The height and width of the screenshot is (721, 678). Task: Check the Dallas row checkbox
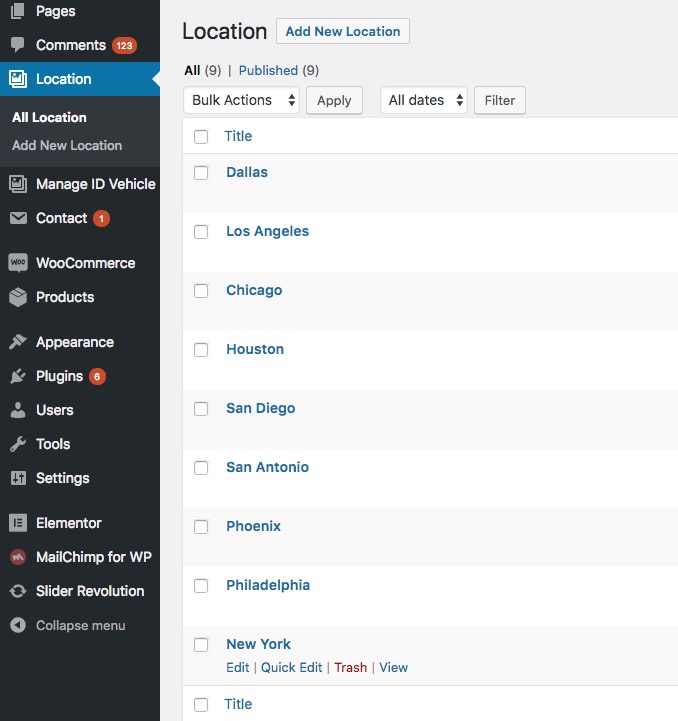(x=201, y=172)
